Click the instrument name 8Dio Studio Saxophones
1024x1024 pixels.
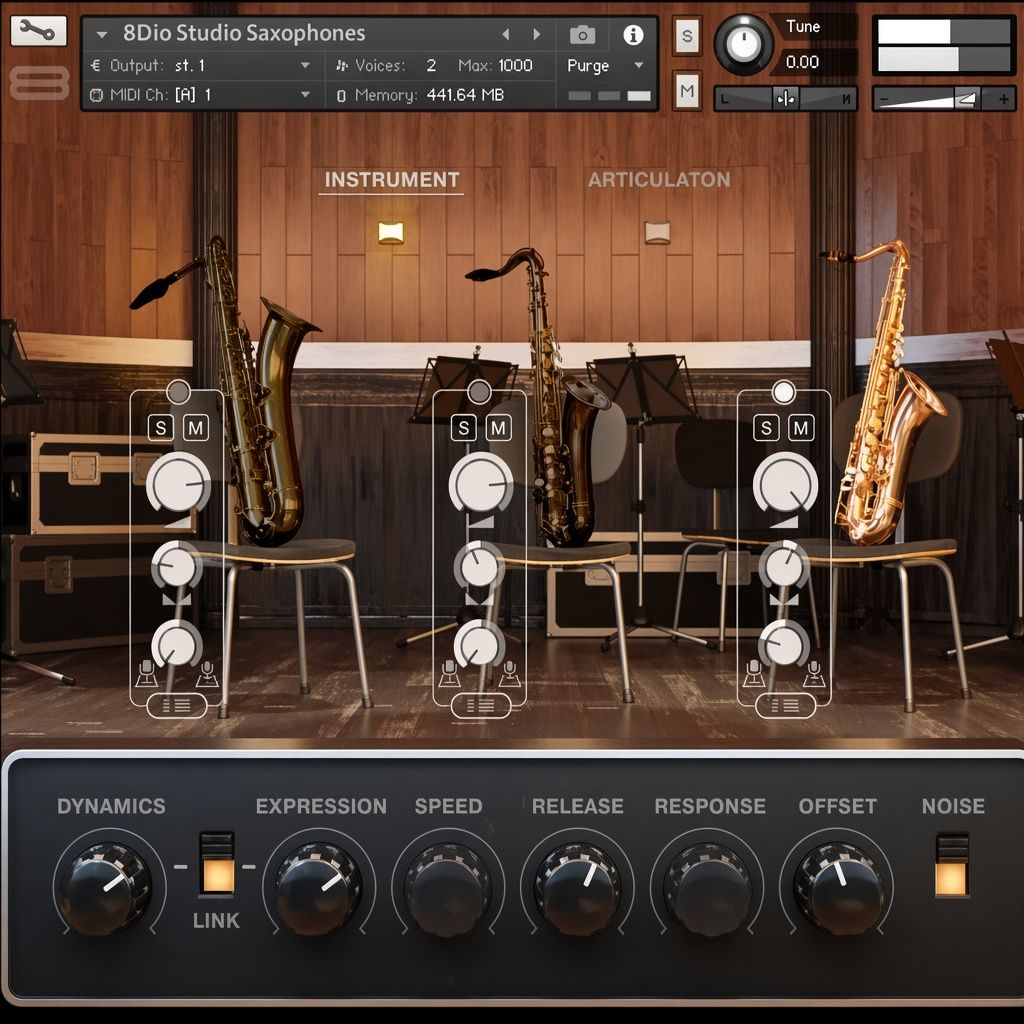pos(244,33)
